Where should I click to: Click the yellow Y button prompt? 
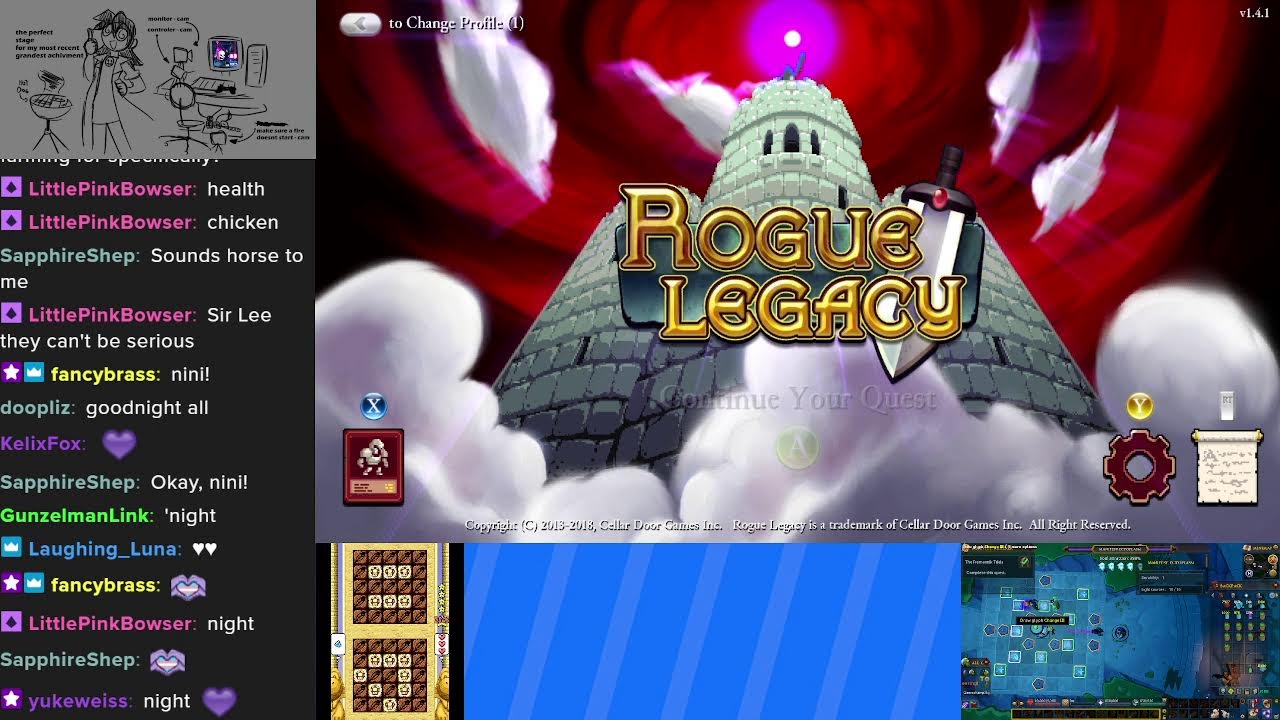tap(1140, 406)
